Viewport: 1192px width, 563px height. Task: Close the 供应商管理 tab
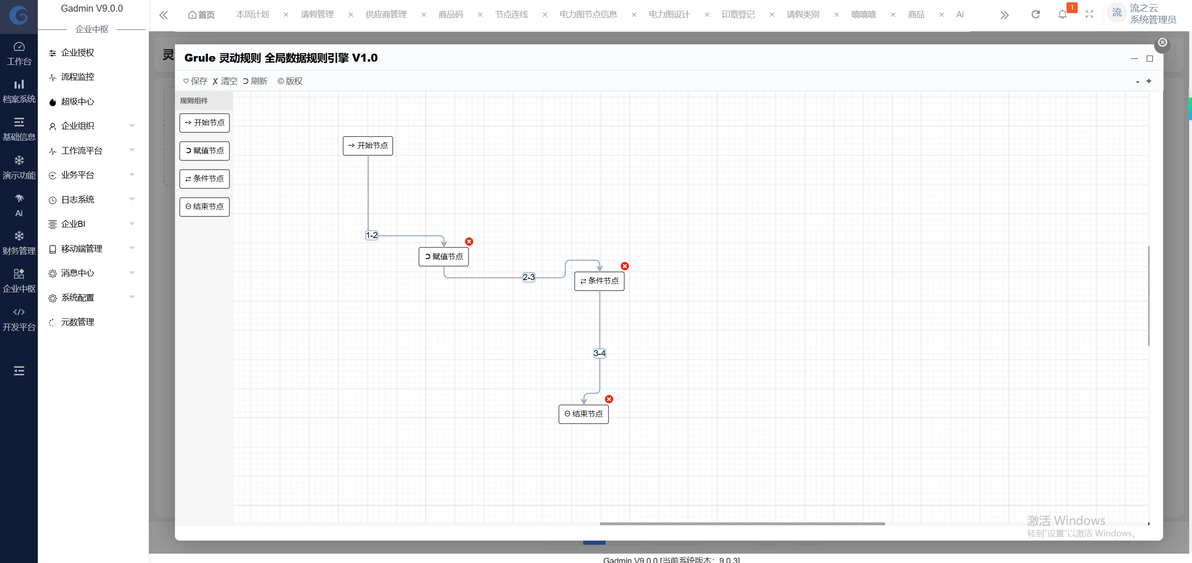[423, 14]
